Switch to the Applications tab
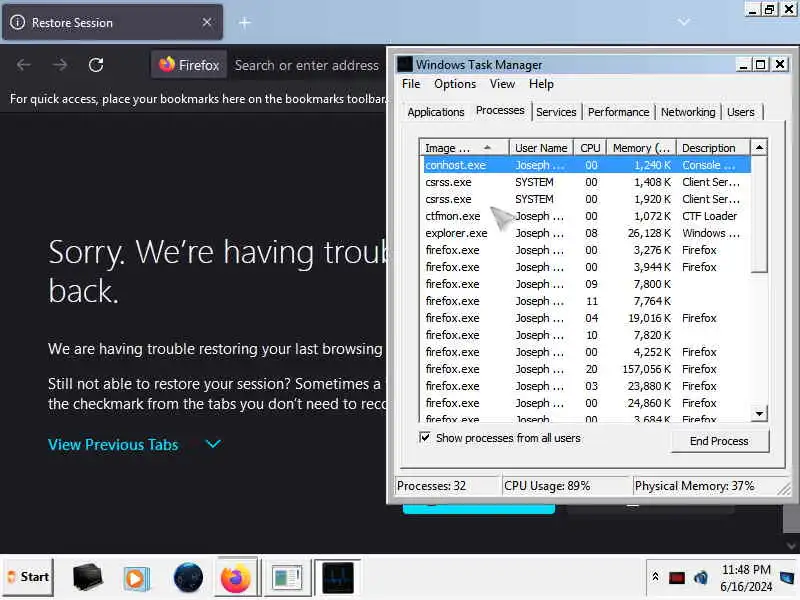This screenshot has height=600, width=800. (436, 112)
